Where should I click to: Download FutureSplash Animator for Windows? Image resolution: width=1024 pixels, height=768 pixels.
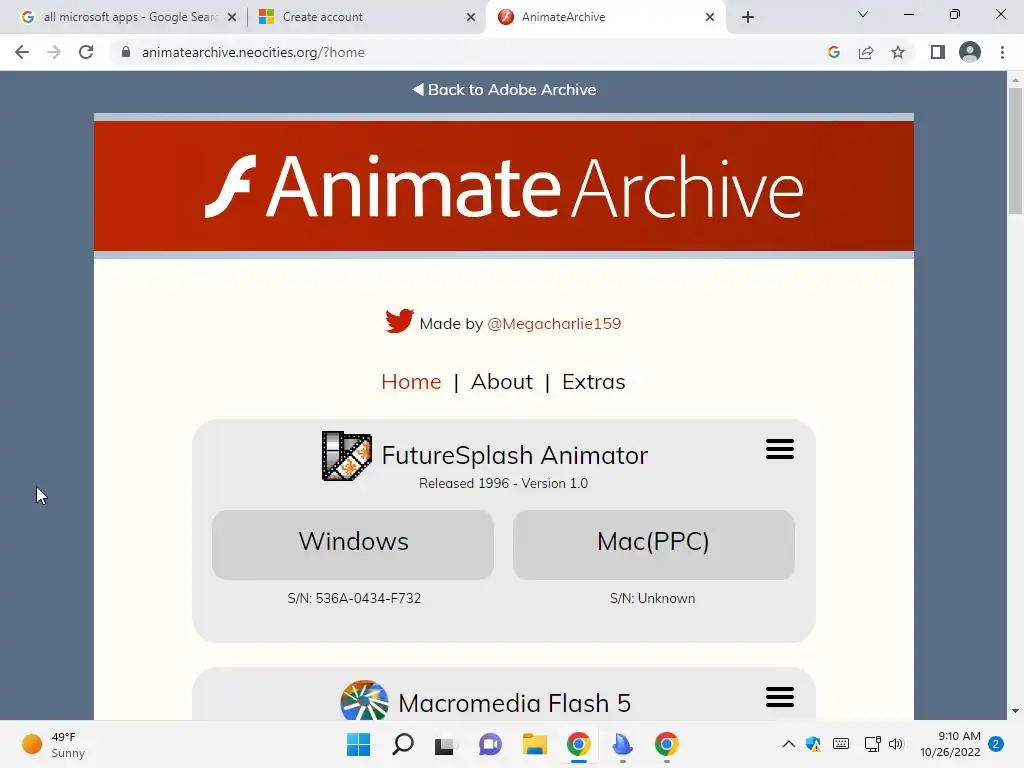click(x=353, y=545)
